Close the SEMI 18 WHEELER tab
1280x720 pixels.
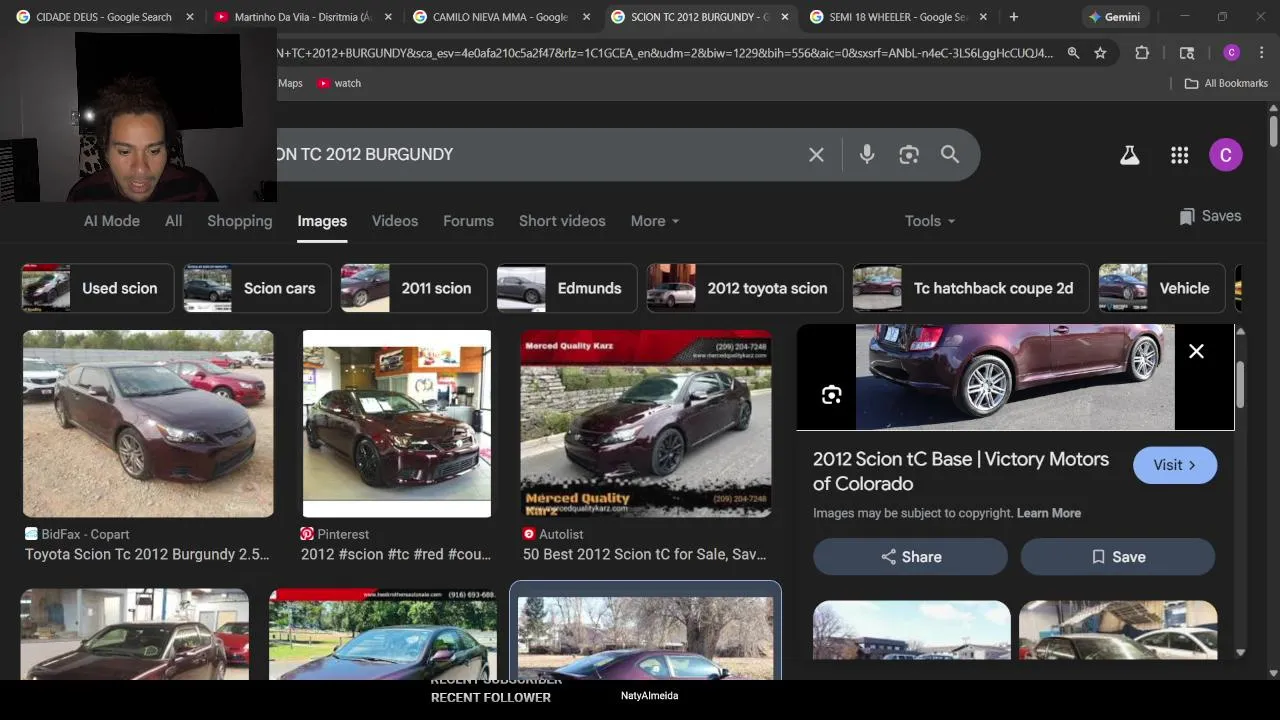983,17
